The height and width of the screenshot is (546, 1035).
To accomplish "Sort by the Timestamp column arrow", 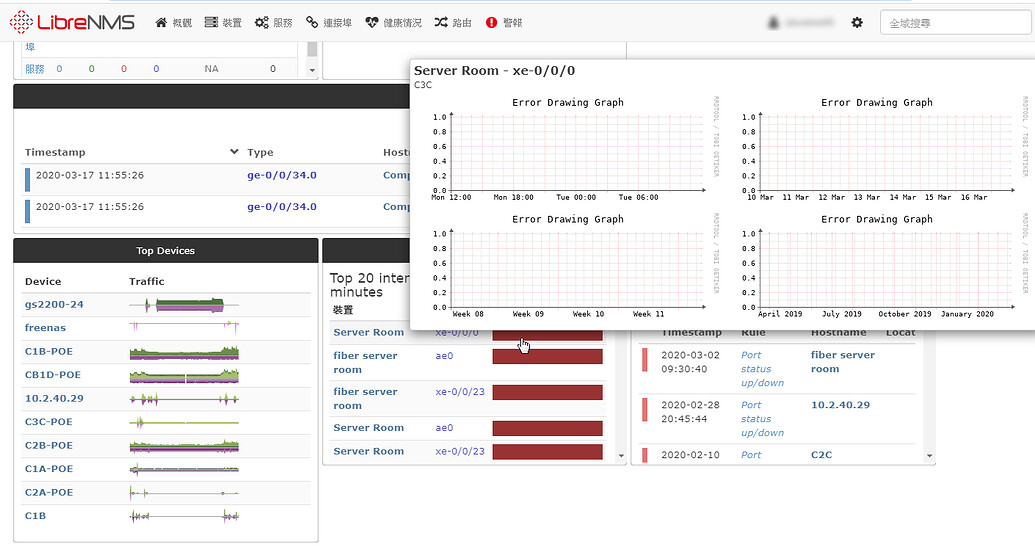I will point(234,152).
